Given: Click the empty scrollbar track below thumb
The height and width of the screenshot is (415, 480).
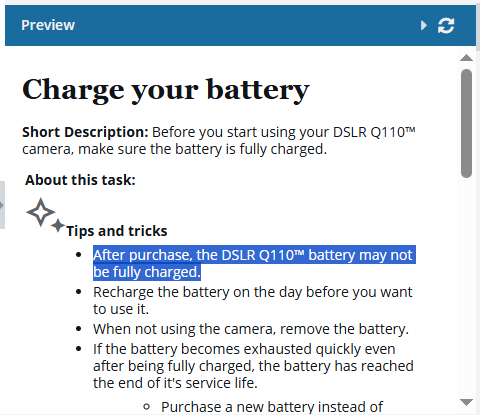Looking at the screenshot, I should pyautogui.click(x=466, y=287).
